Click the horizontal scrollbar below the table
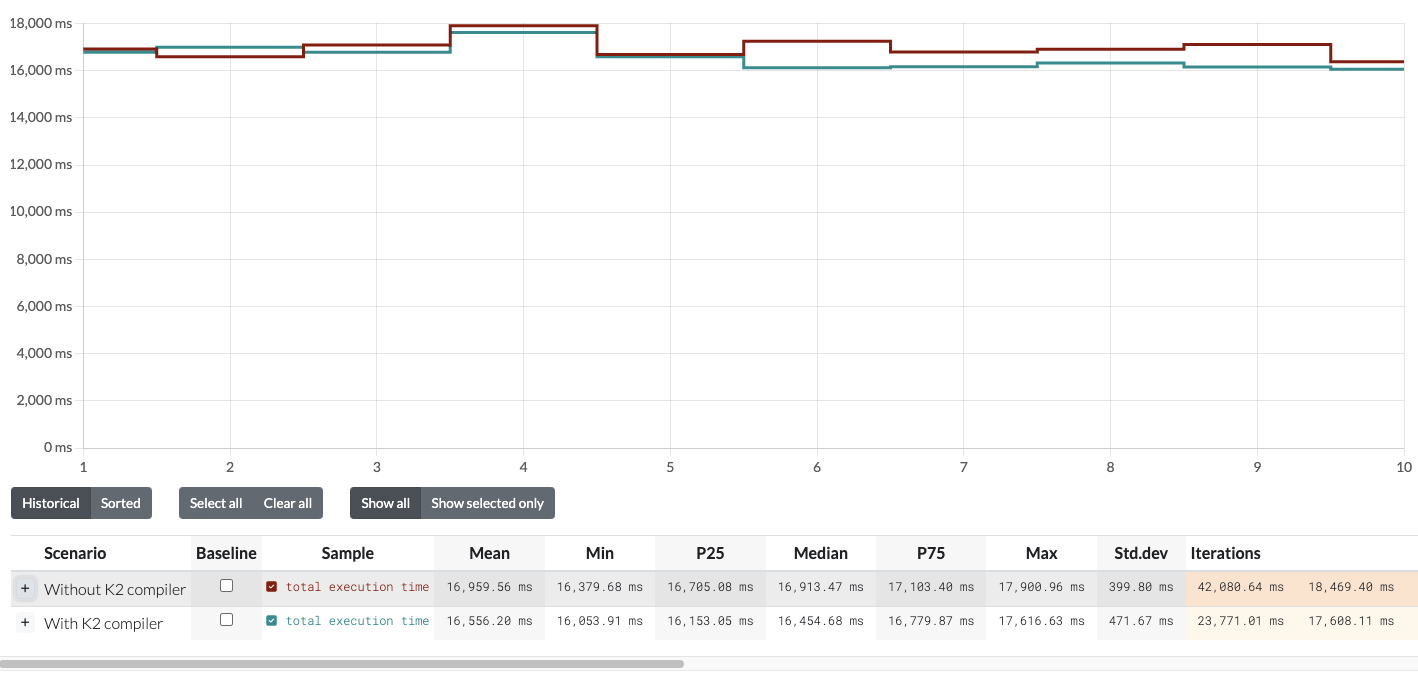Viewport: 1418px width, 679px height. (x=341, y=663)
